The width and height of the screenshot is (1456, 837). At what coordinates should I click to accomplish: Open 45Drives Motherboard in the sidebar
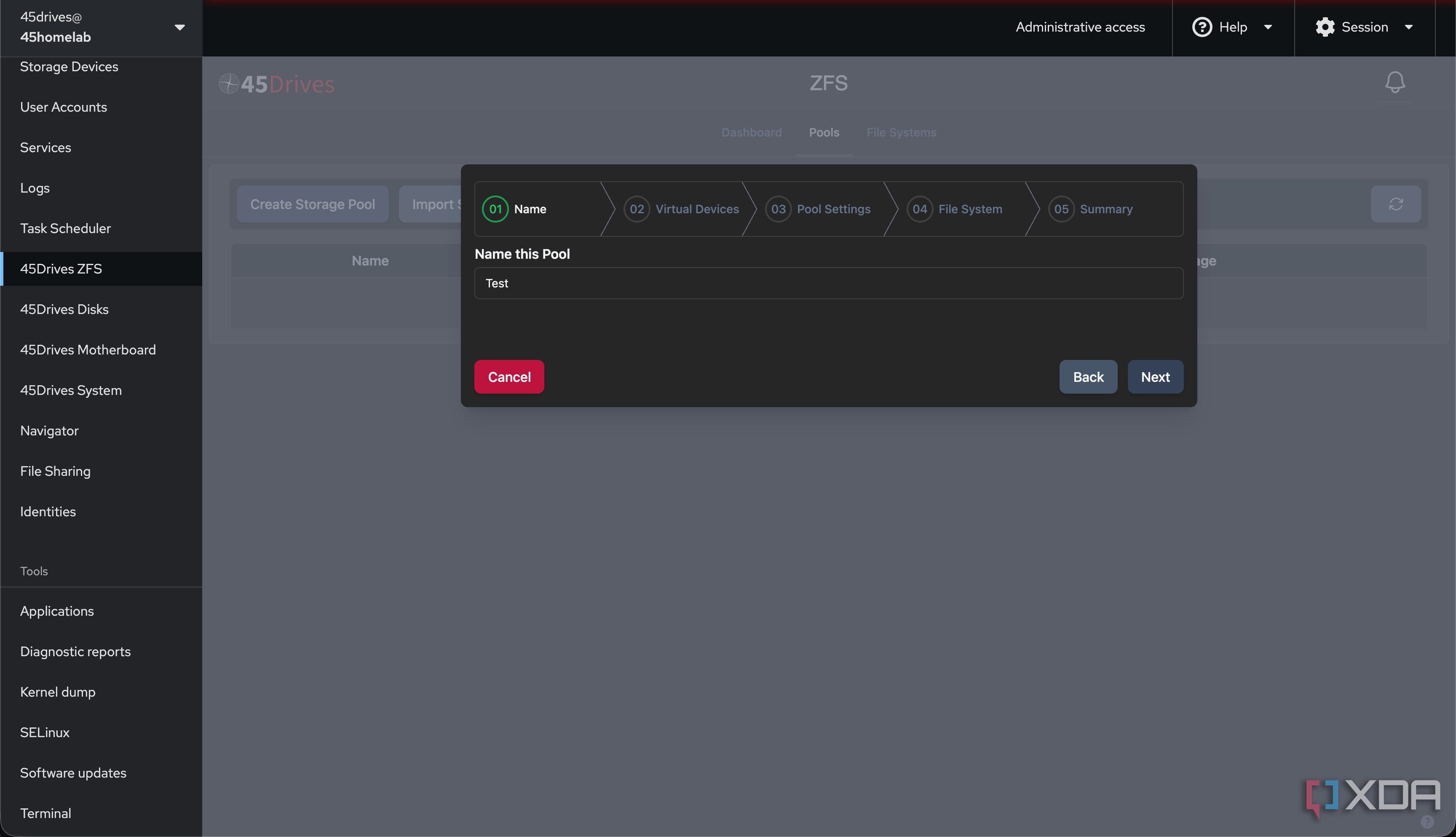click(x=101, y=349)
